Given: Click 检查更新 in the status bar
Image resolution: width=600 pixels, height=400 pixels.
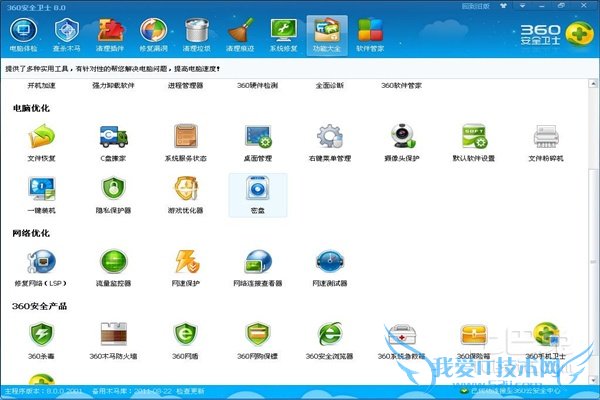Looking at the screenshot, I should (x=190, y=391).
